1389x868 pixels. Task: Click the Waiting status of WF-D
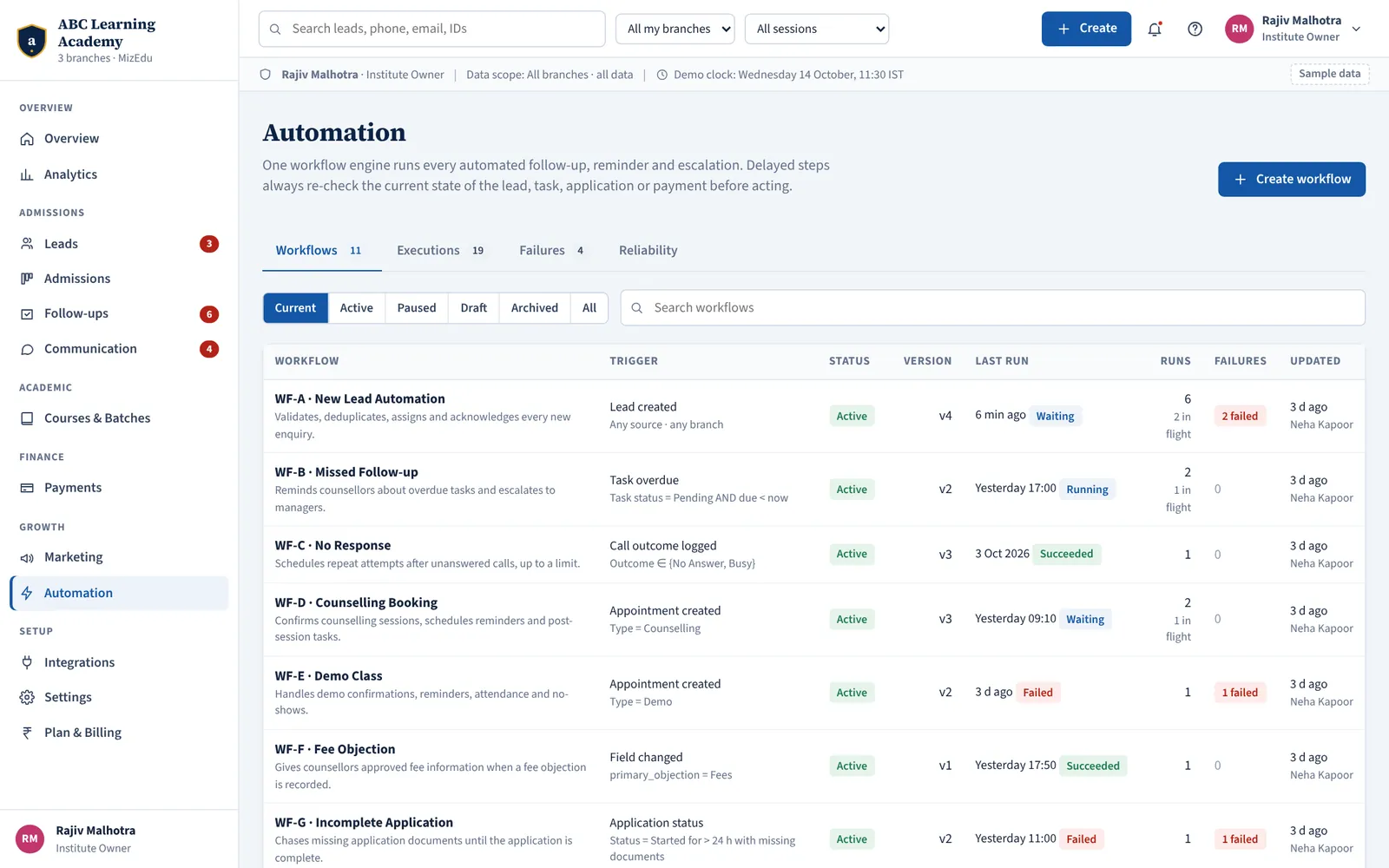click(1085, 620)
